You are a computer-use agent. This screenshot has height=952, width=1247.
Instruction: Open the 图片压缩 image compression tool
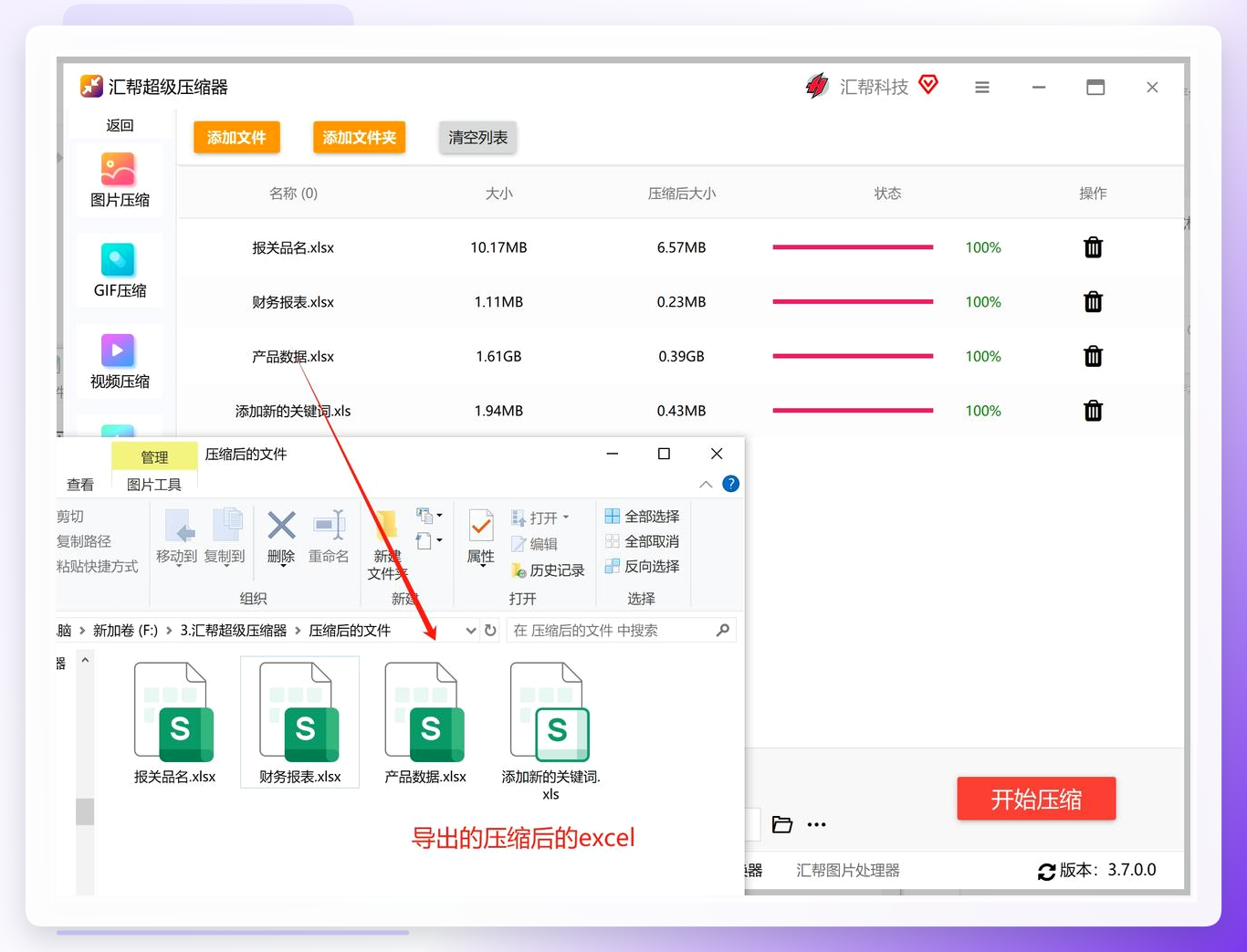[x=120, y=180]
